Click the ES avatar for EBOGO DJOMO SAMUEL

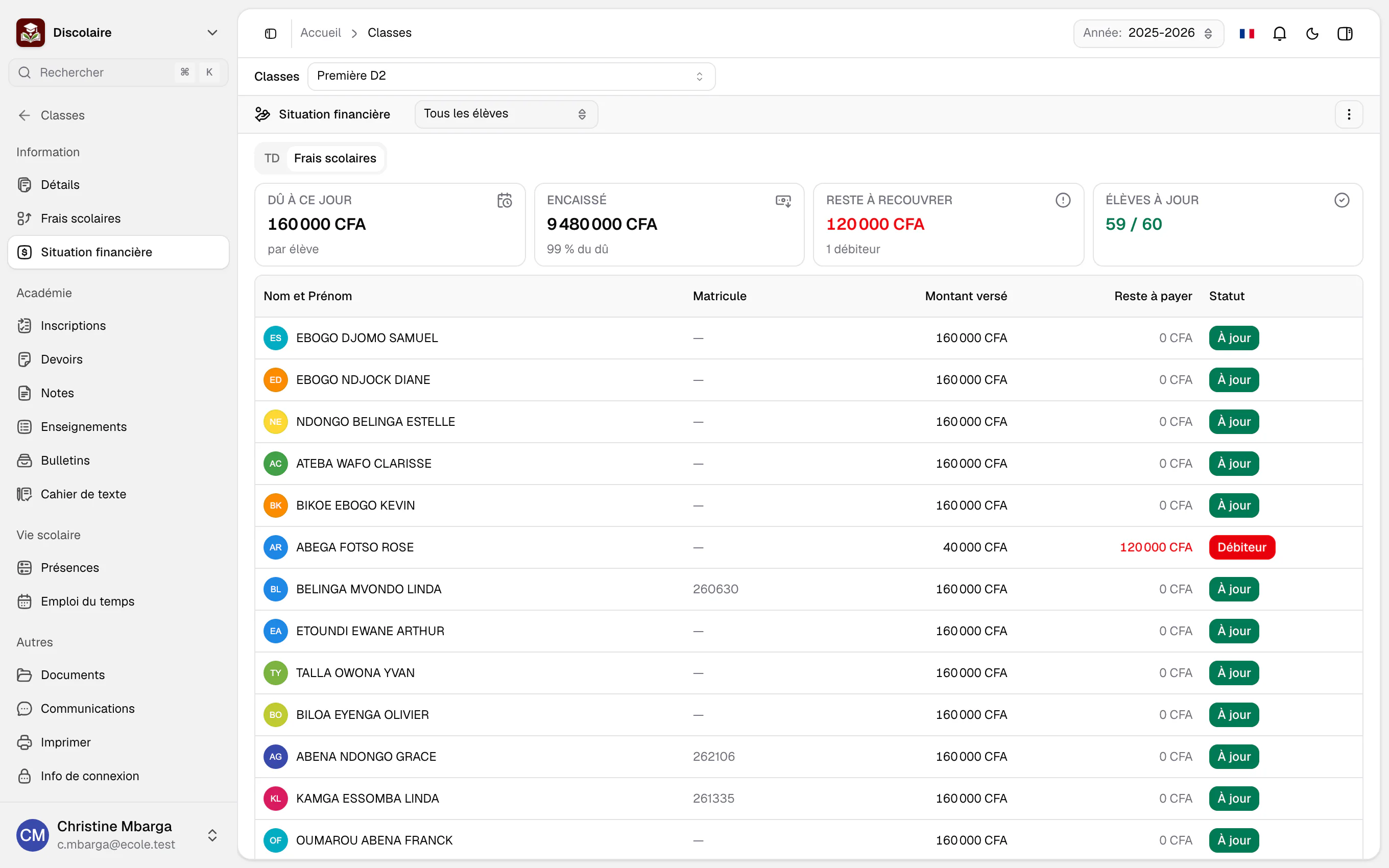tap(276, 338)
